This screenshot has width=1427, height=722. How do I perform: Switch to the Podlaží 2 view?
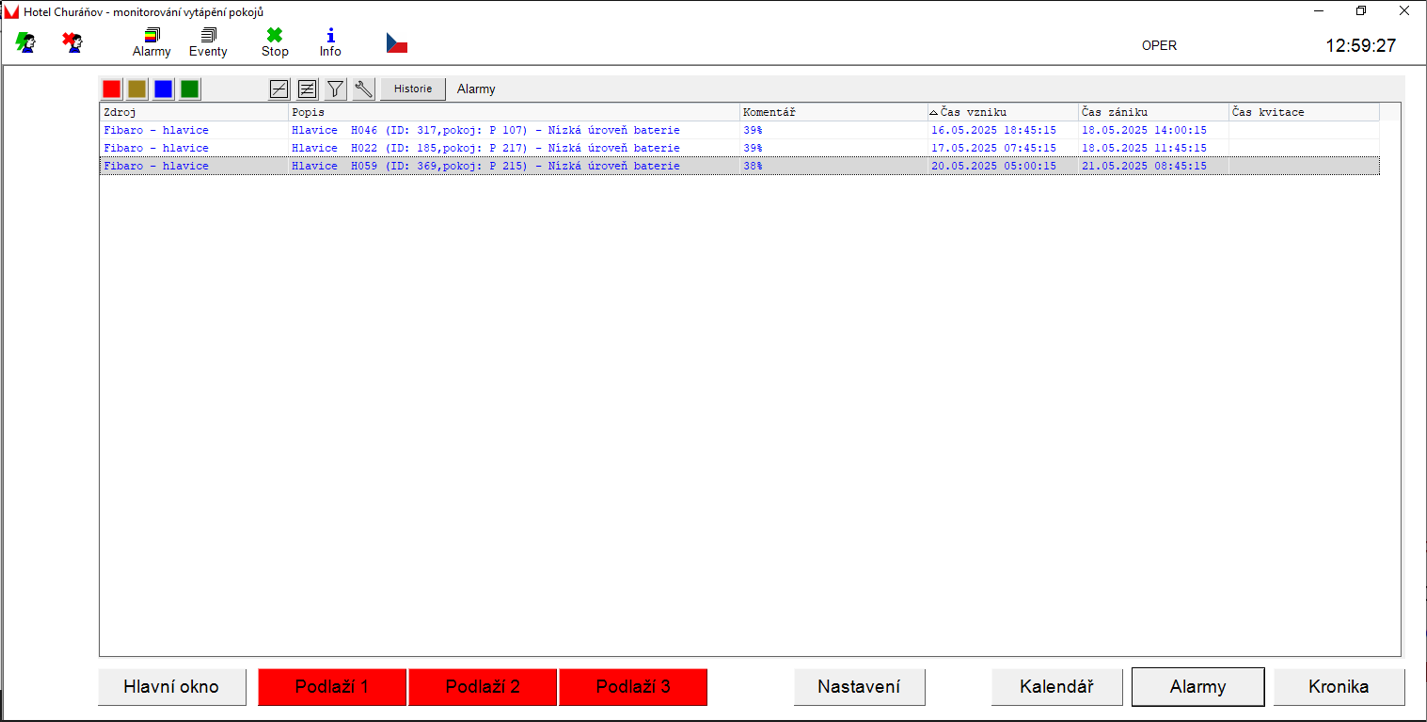tap(483, 687)
